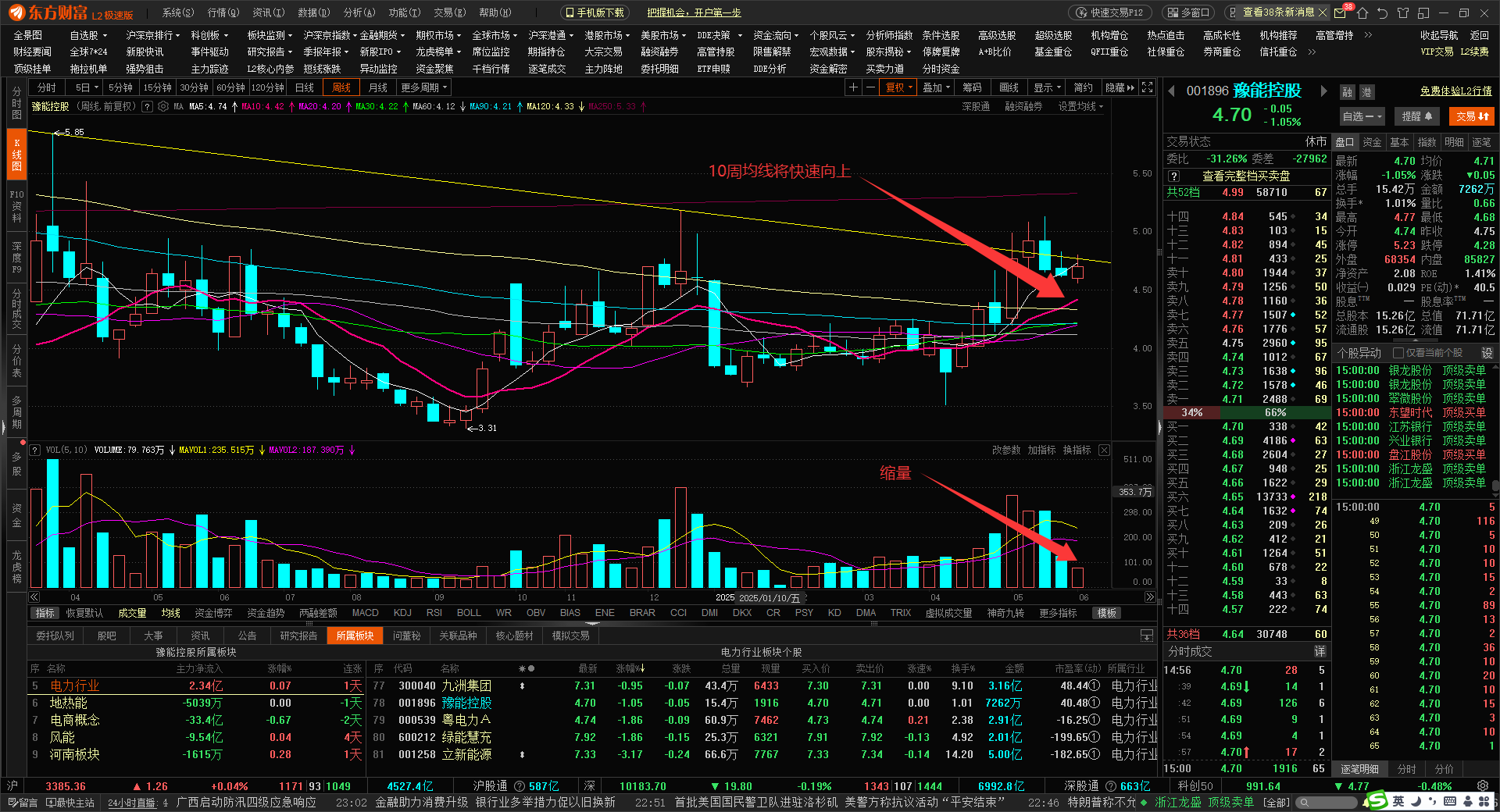Click 快速交易F12 button
The image size is (1500, 812).
click(x=1109, y=12)
